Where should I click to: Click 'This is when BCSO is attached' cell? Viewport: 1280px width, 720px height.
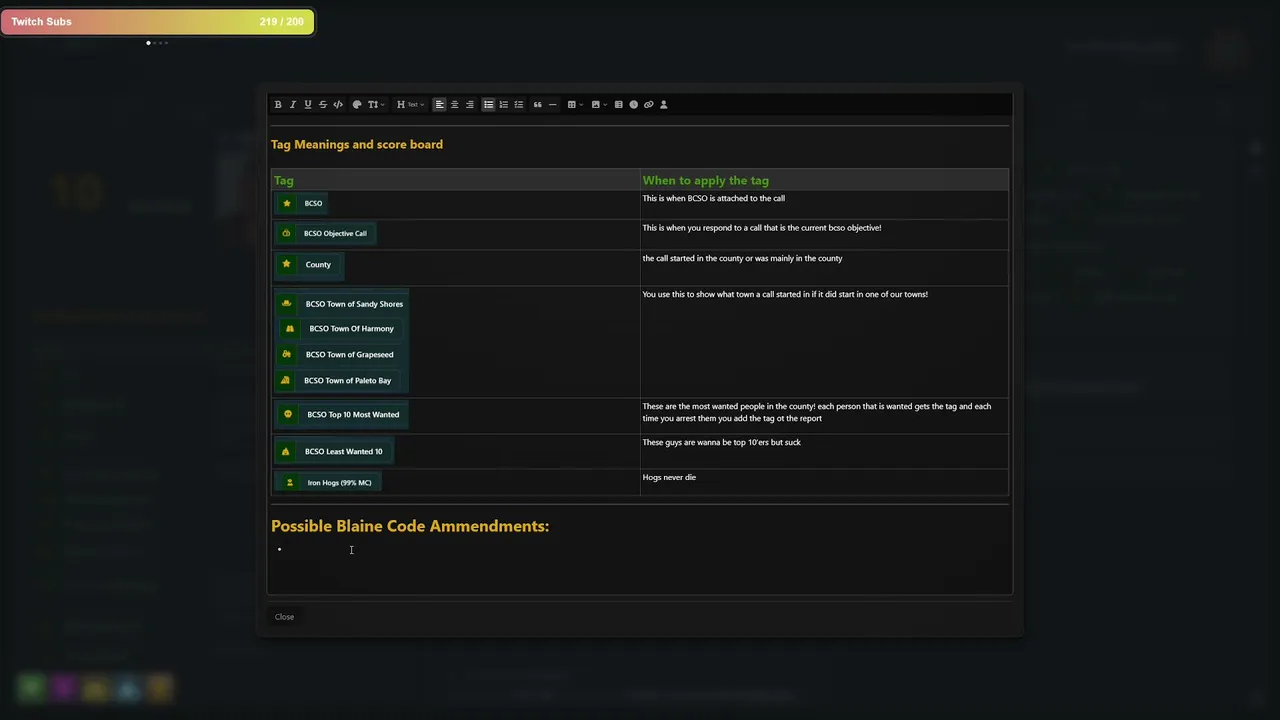pyautogui.click(x=824, y=203)
